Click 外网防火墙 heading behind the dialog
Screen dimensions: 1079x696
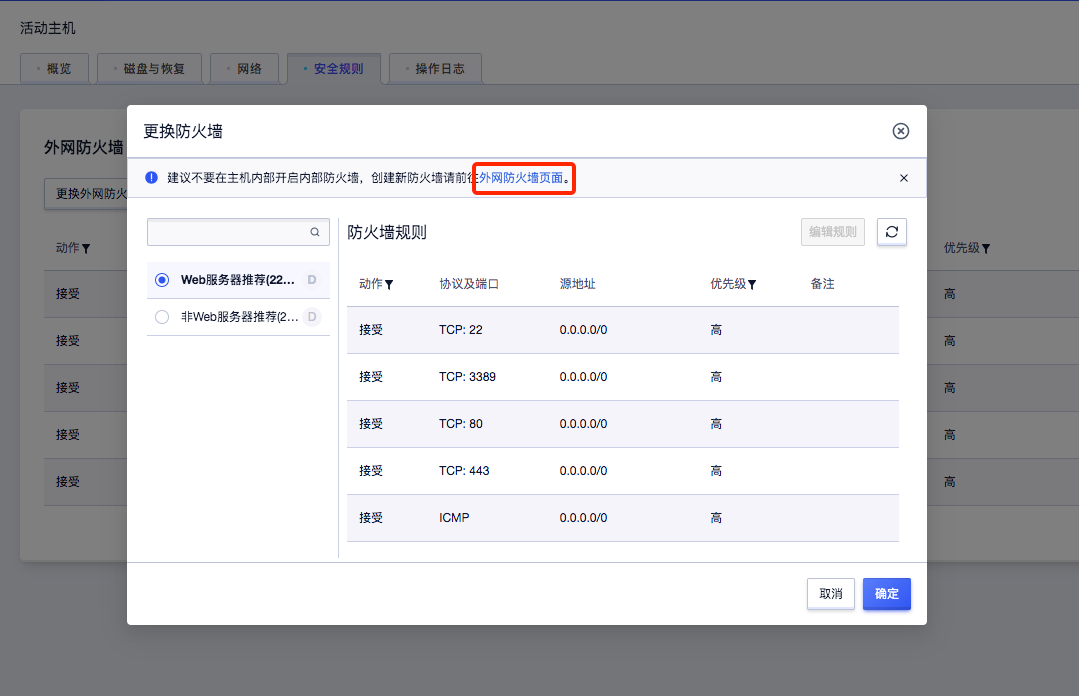point(84,147)
